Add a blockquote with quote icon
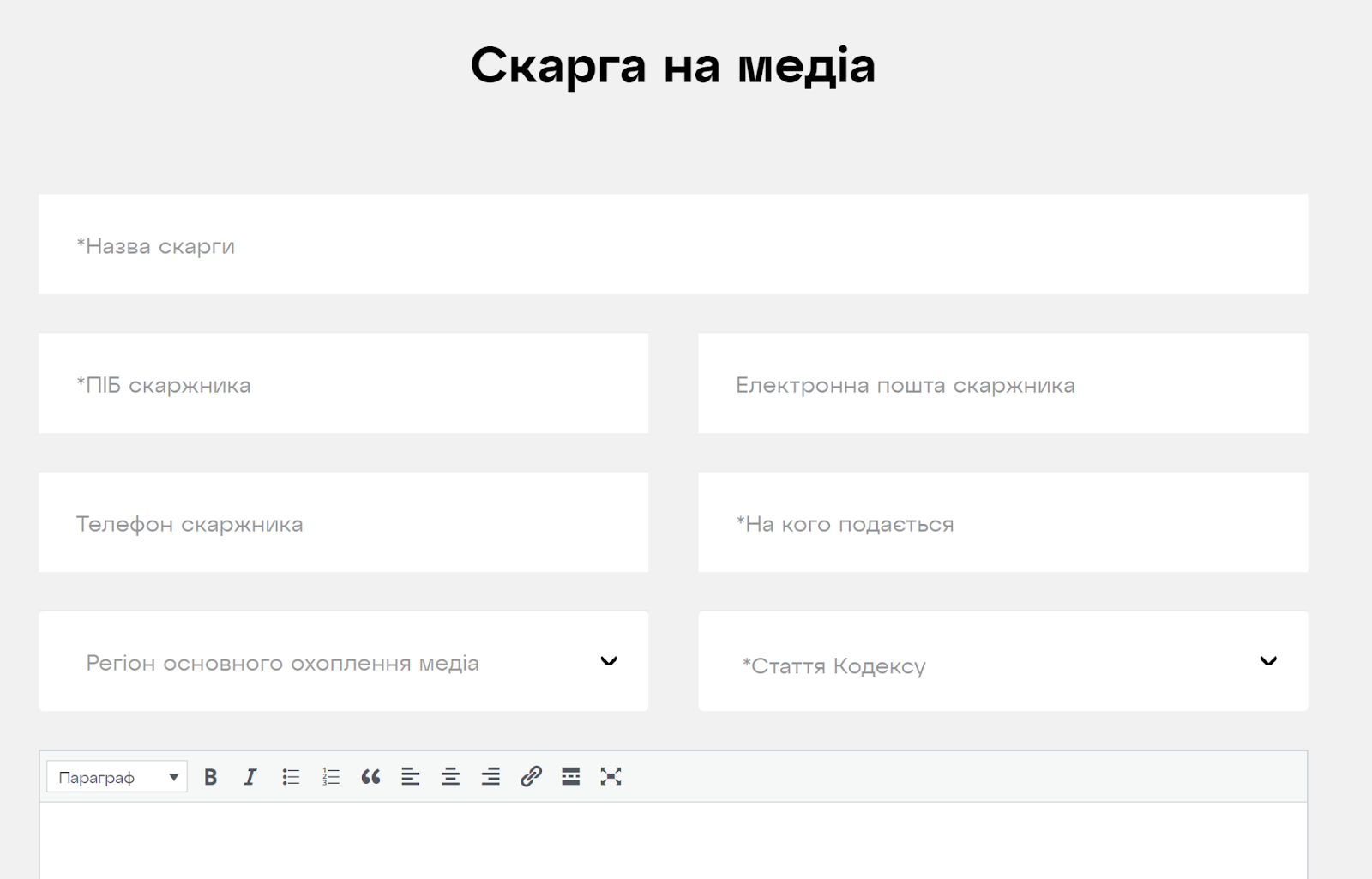This screenshot has height=879, width=1372. point(370,777)
